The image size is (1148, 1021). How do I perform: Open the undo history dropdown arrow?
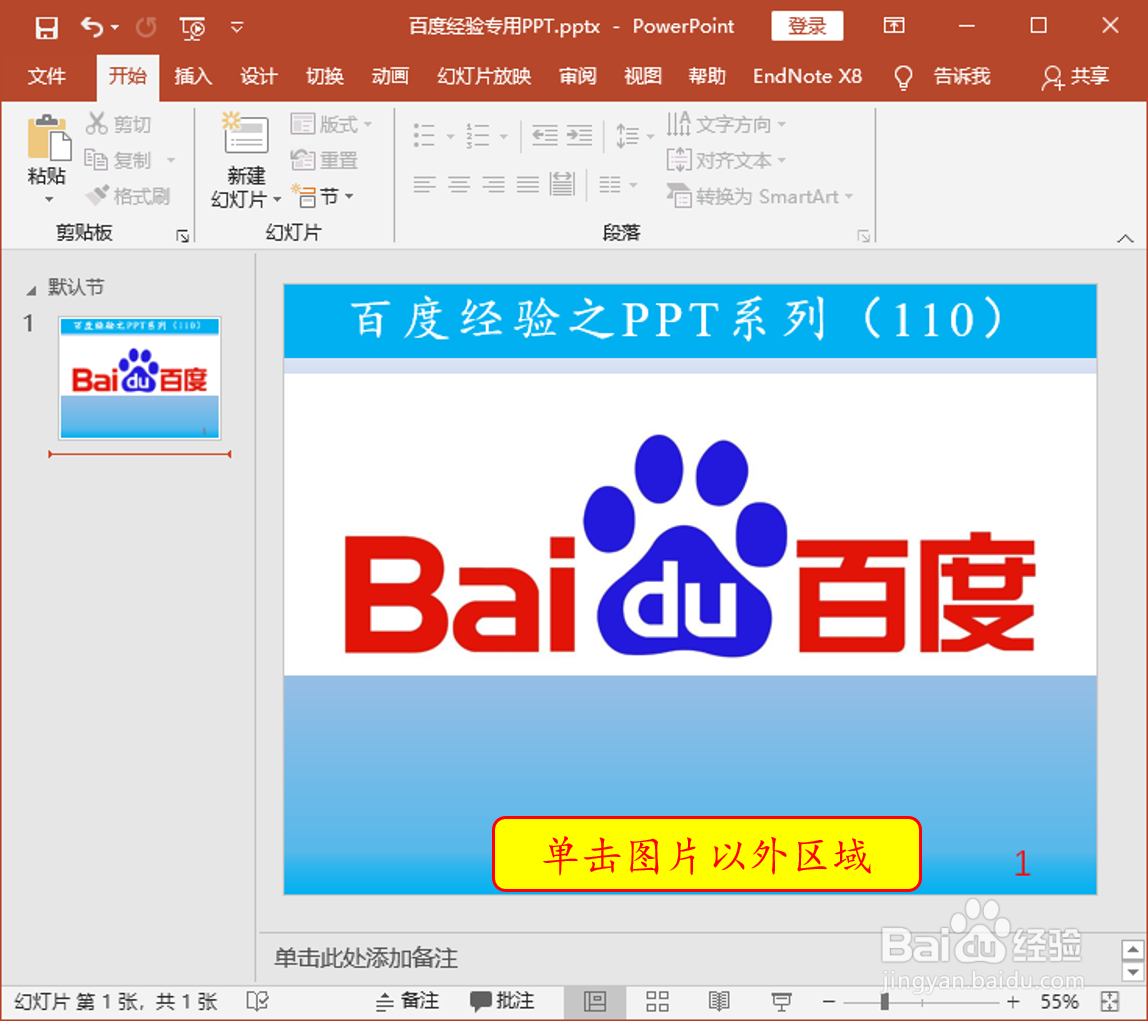(x=115, y=28)
